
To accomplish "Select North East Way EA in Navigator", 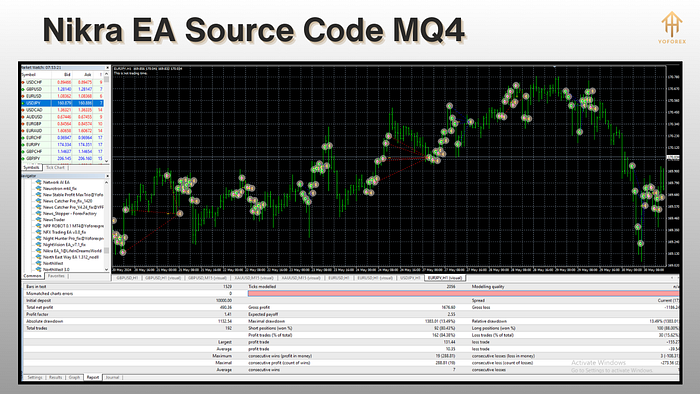I will (x=71, y=257).
